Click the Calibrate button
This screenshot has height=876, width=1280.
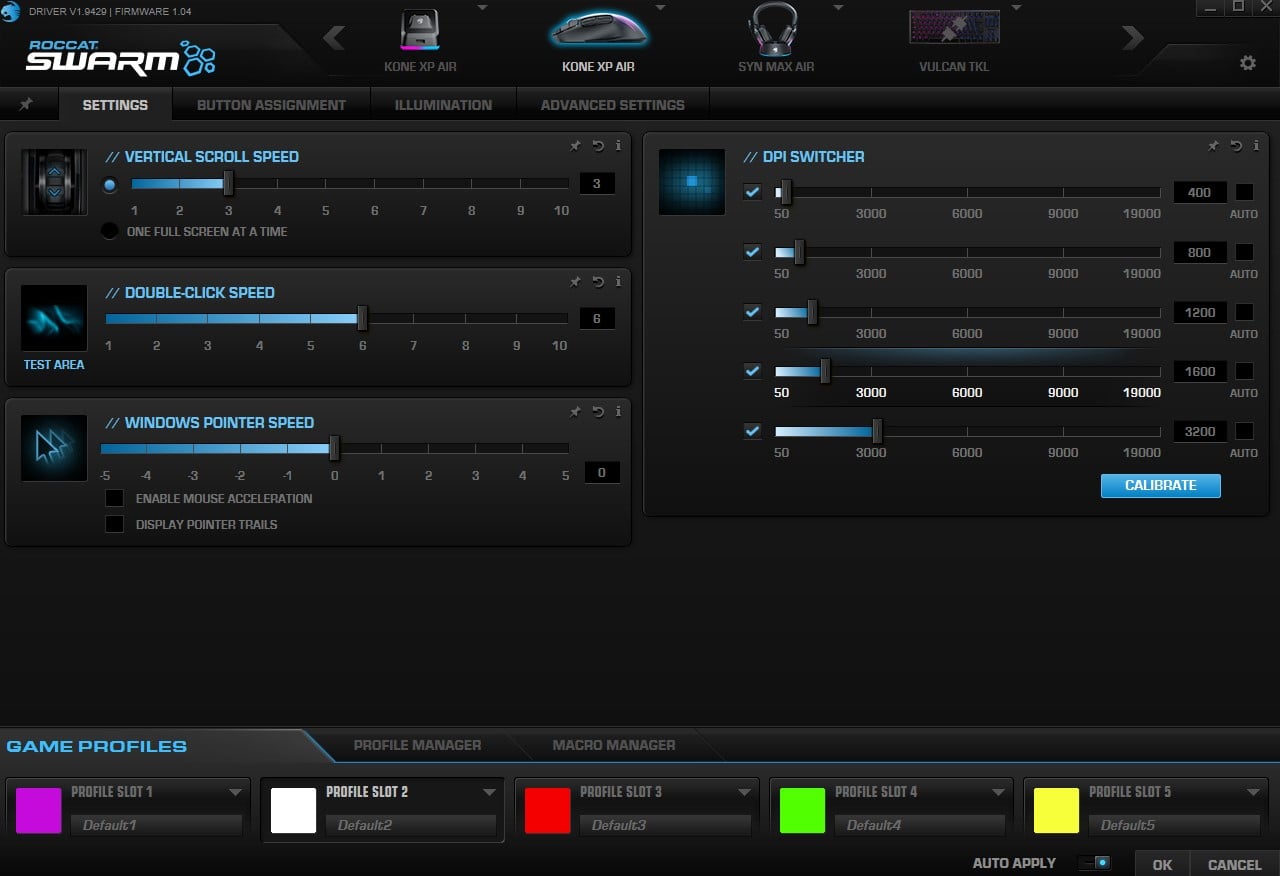coord(1160,485)
